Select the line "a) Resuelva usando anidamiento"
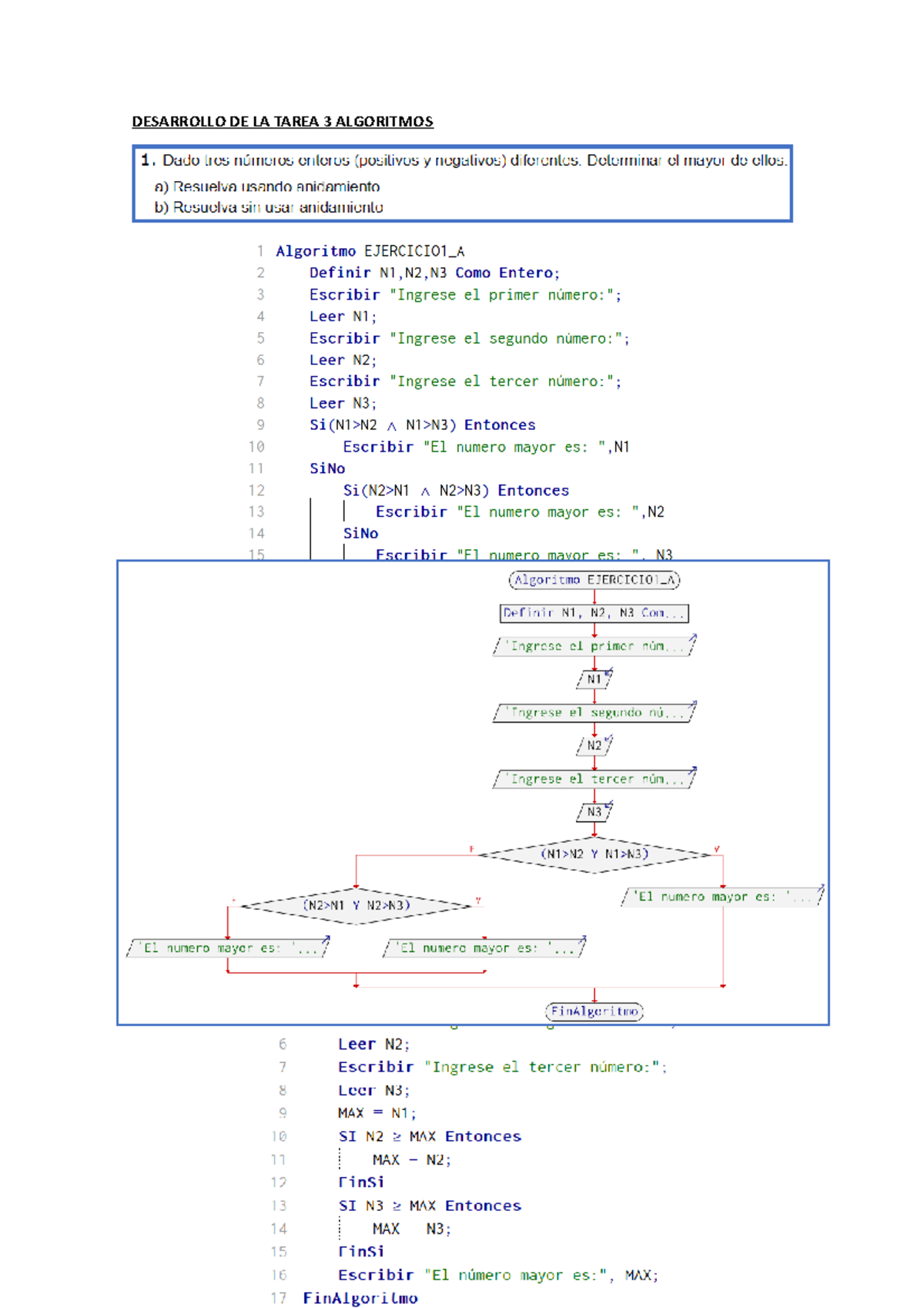 [266, 186]
